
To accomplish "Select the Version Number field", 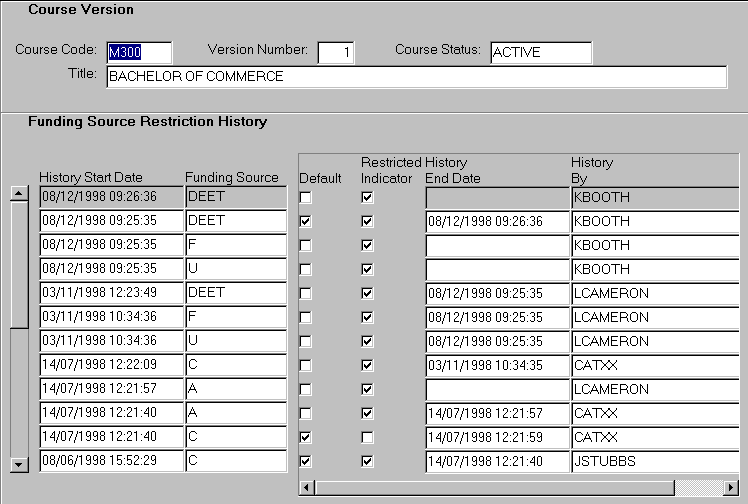I will (x=335, y=53).
